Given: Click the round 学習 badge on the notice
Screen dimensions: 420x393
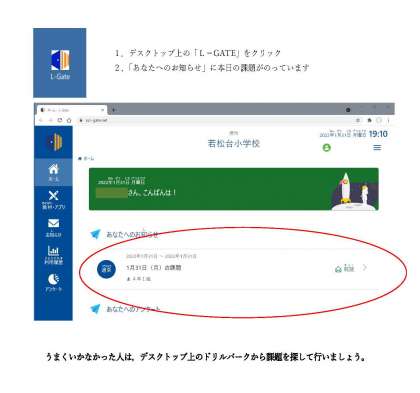Looking at the screenshot, I should (x=106, y=269).
